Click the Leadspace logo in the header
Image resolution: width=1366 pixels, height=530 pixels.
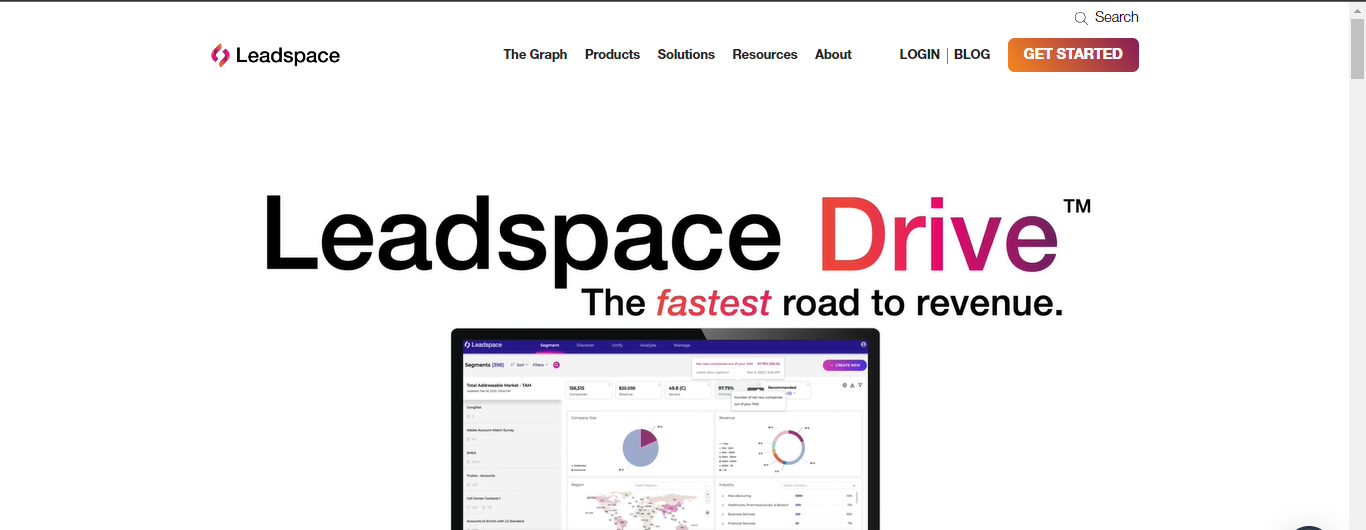click(275, 55)
